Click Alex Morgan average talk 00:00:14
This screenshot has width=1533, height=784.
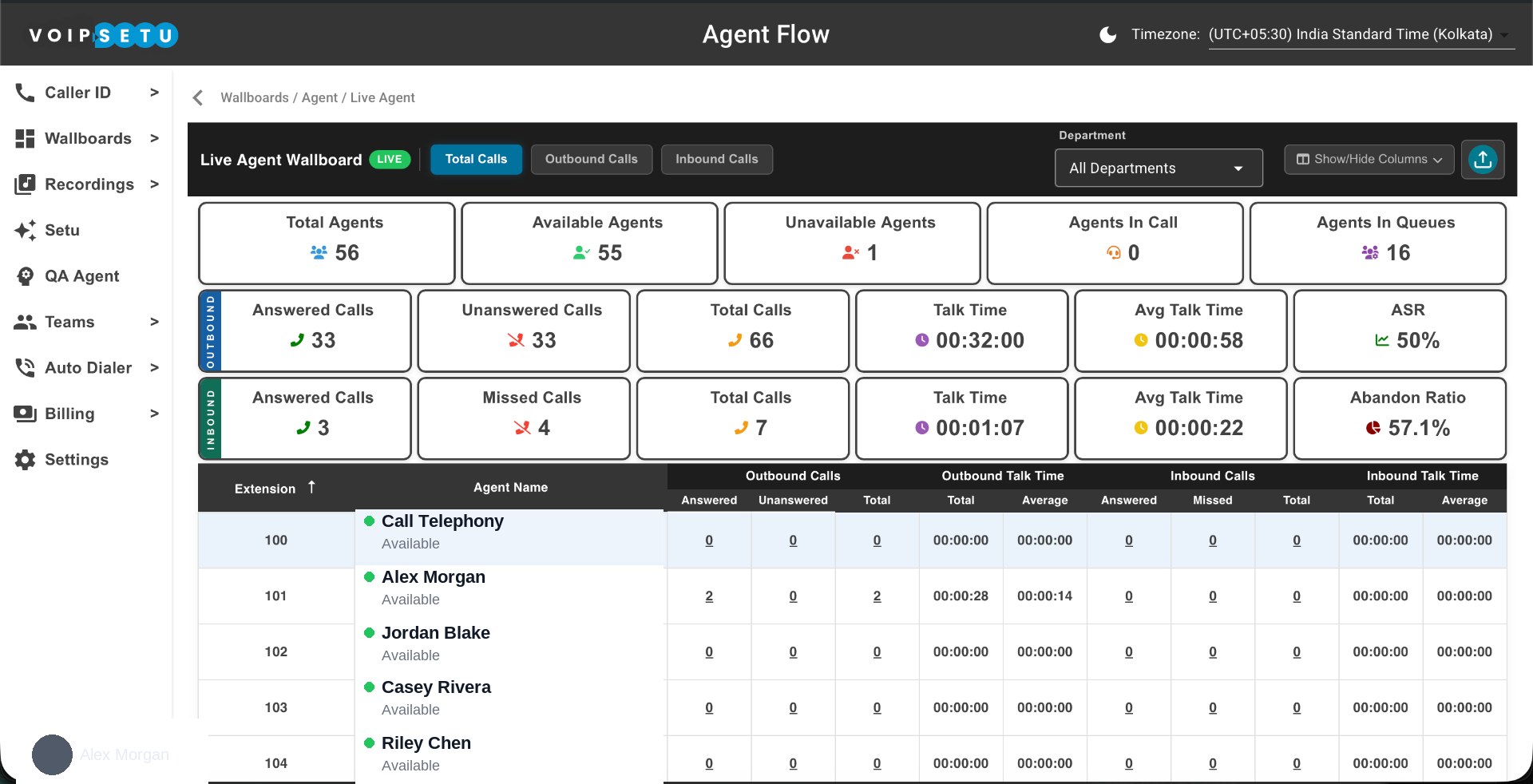(x=1044, y=596)
